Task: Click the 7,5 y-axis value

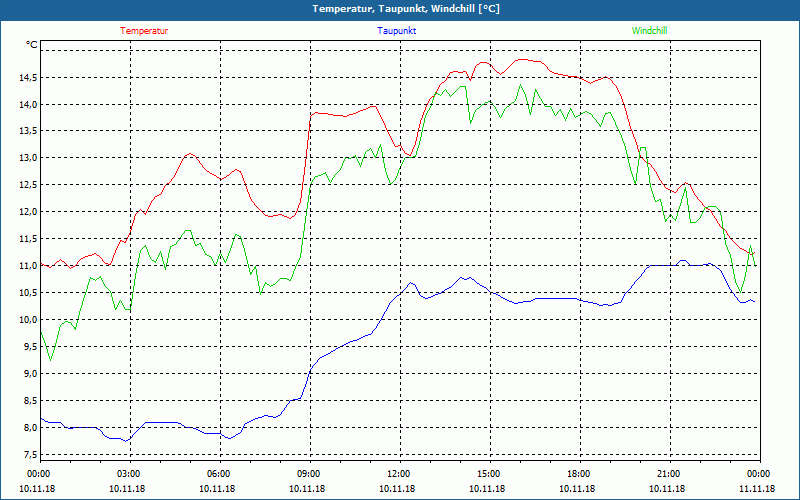Action: tap(31, 455)
